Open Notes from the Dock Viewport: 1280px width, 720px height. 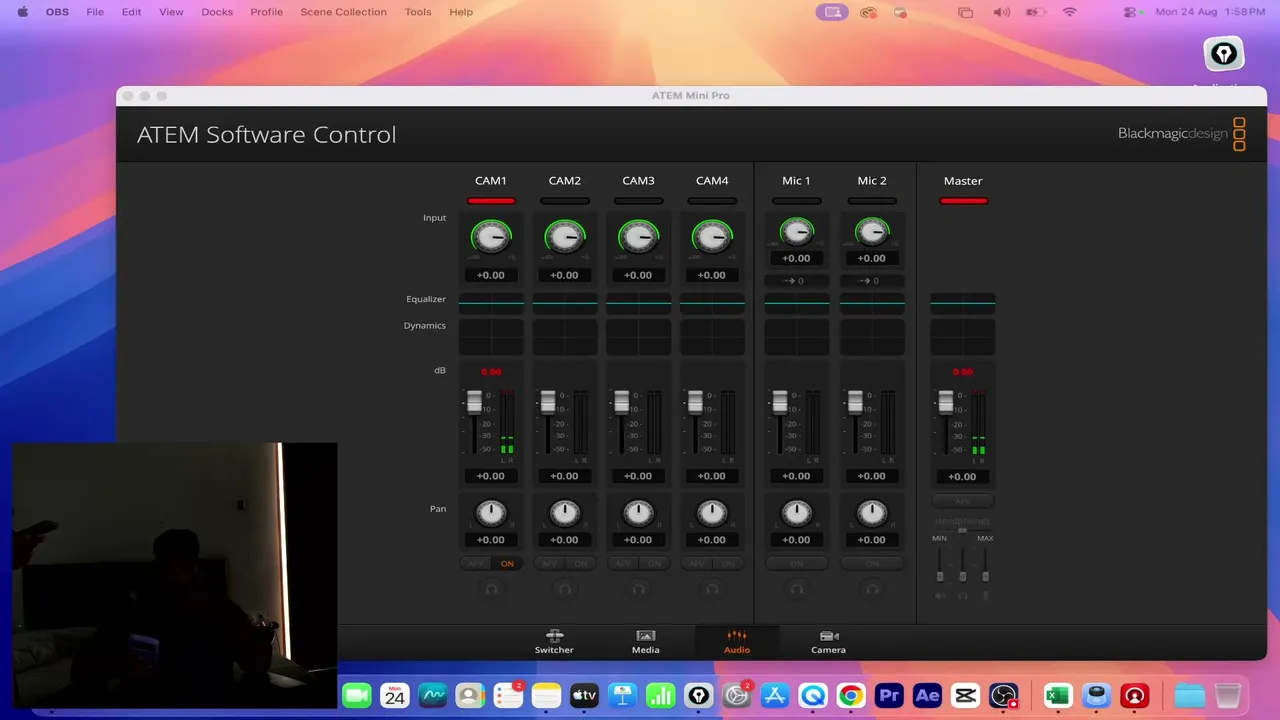546,695
